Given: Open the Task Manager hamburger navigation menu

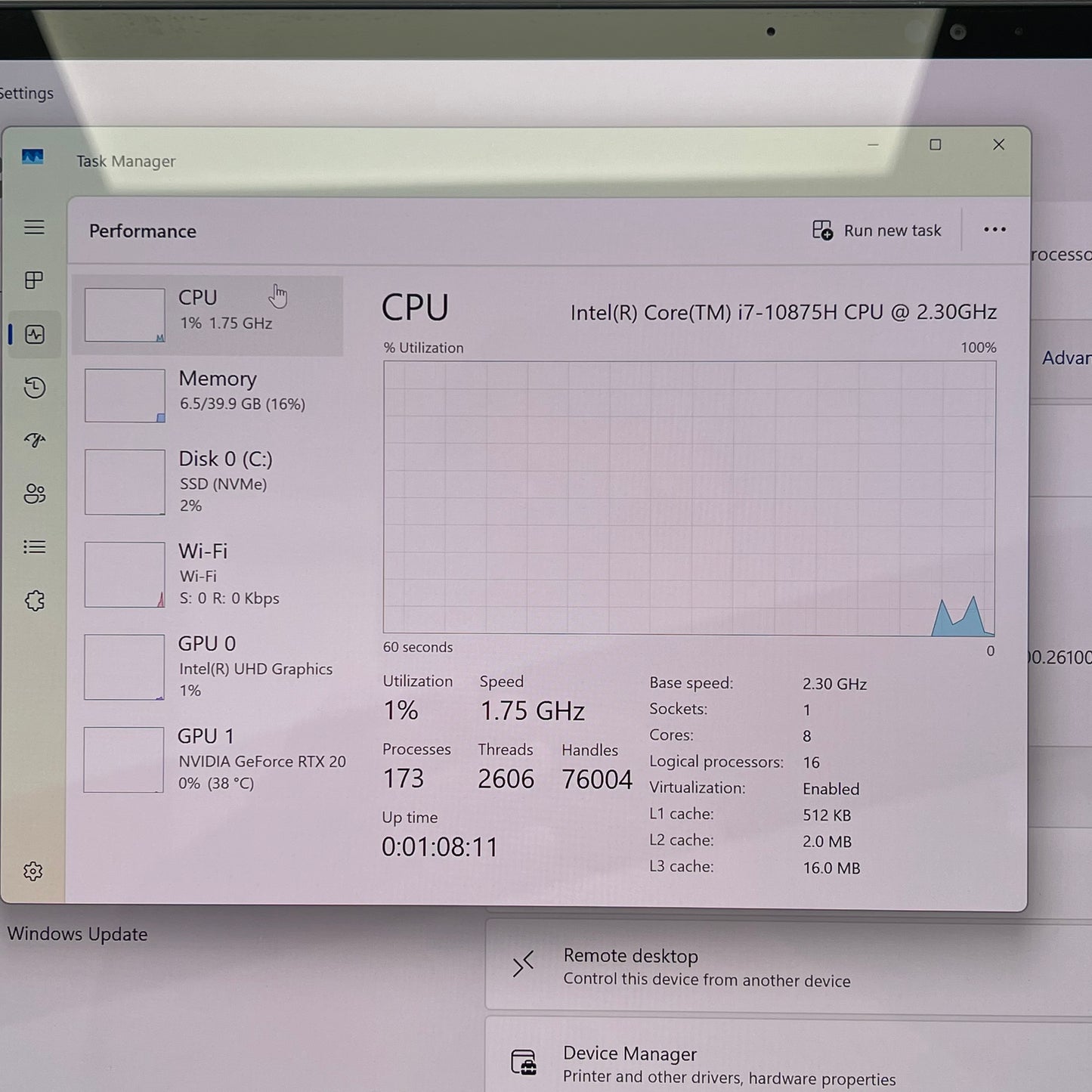Looking at the screenshot, I should (x=34, y=227).
